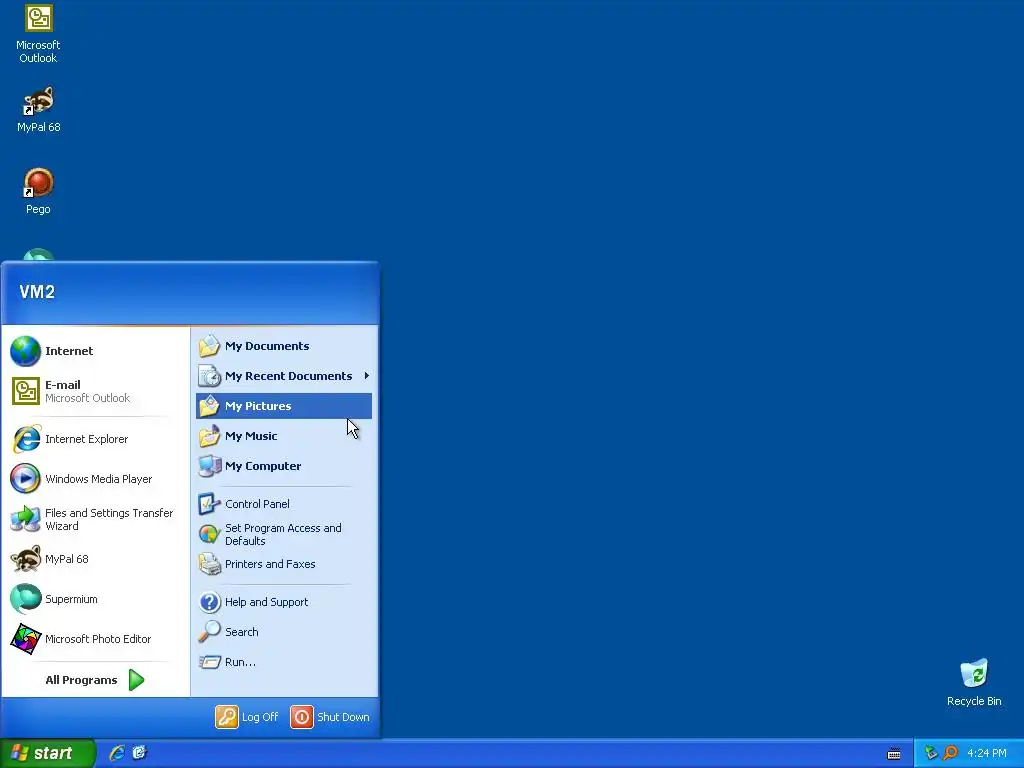Launch Supermium from Start menu
Image resolution: width=1024 pixels, height=768 pixels.
pos(95,599)
